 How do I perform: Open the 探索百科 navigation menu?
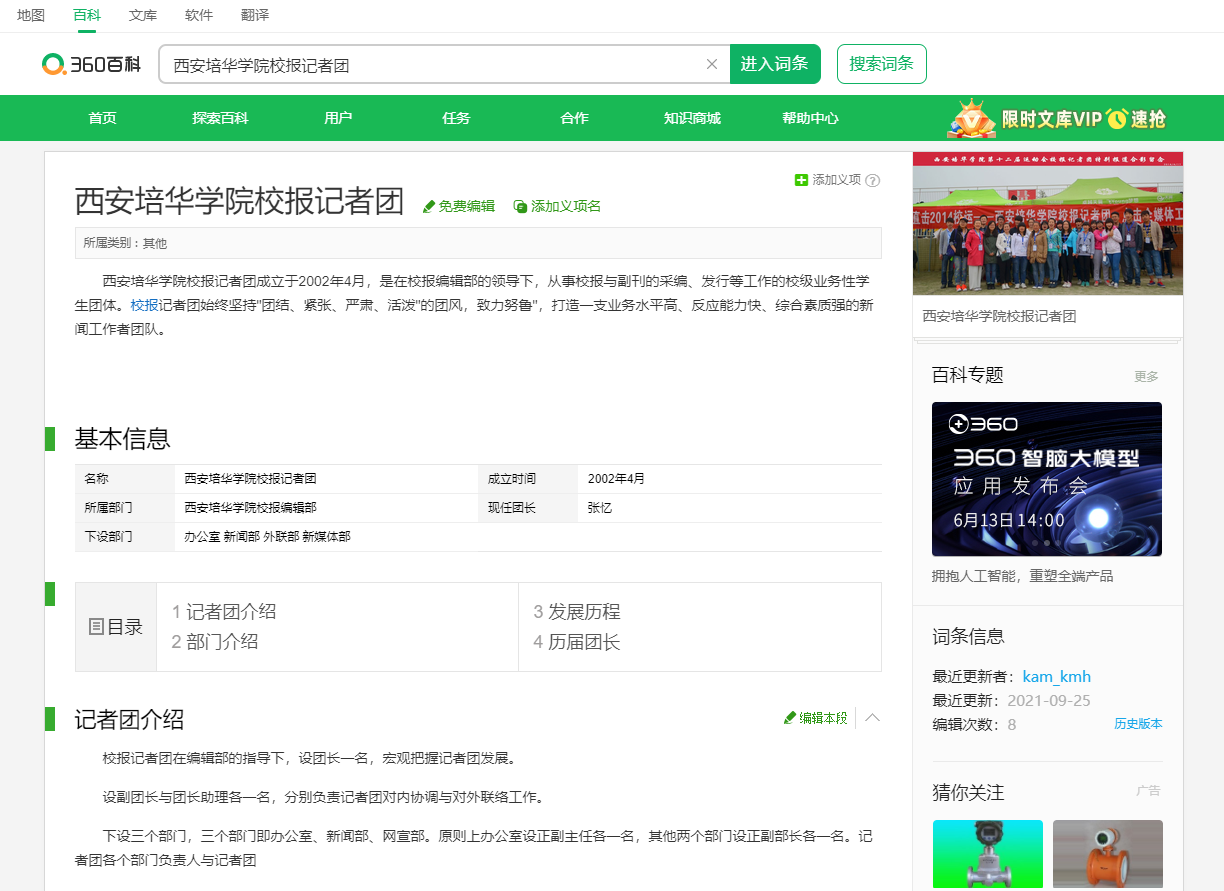(220, 118)
